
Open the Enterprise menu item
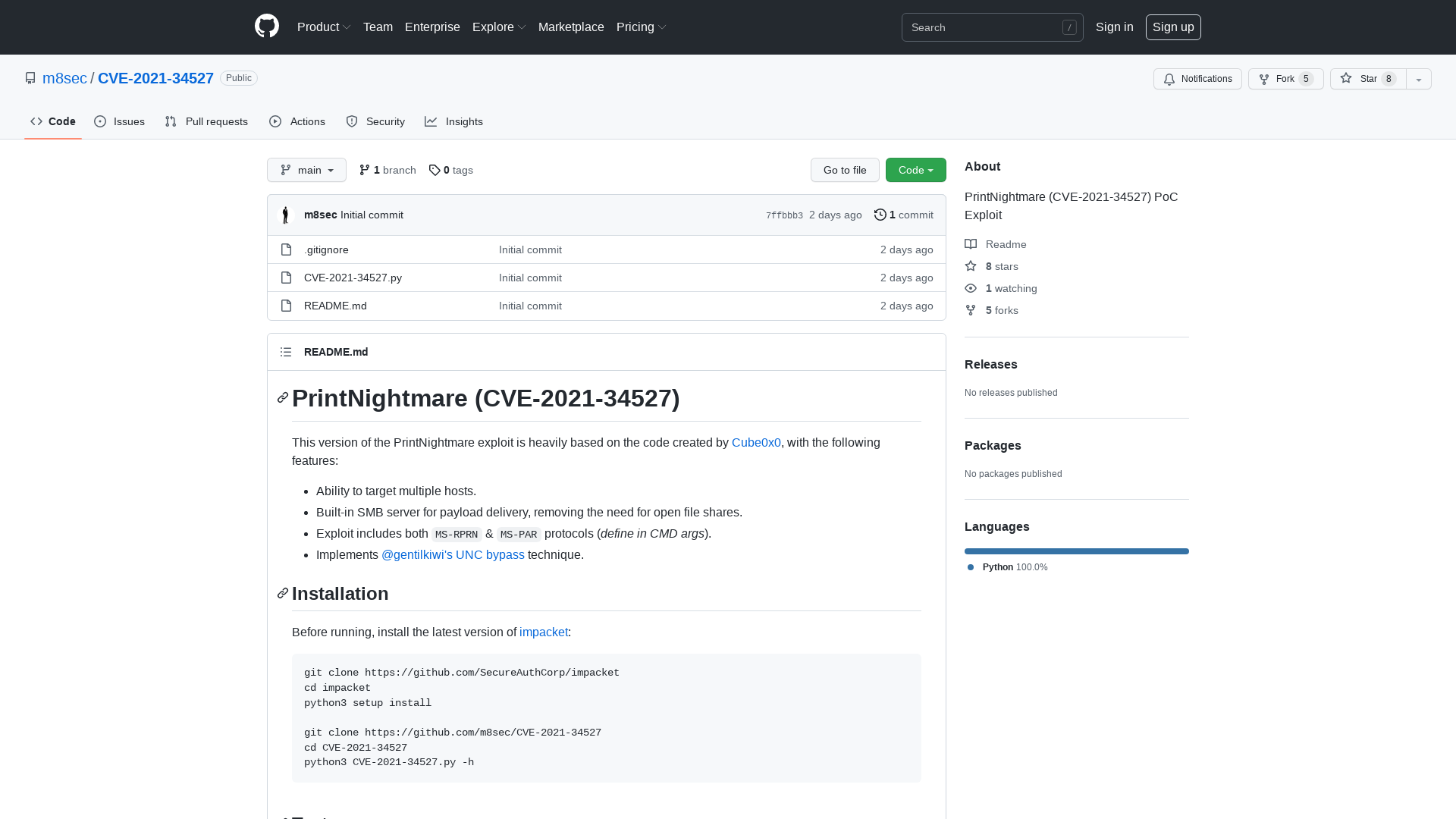coord(432,27)
